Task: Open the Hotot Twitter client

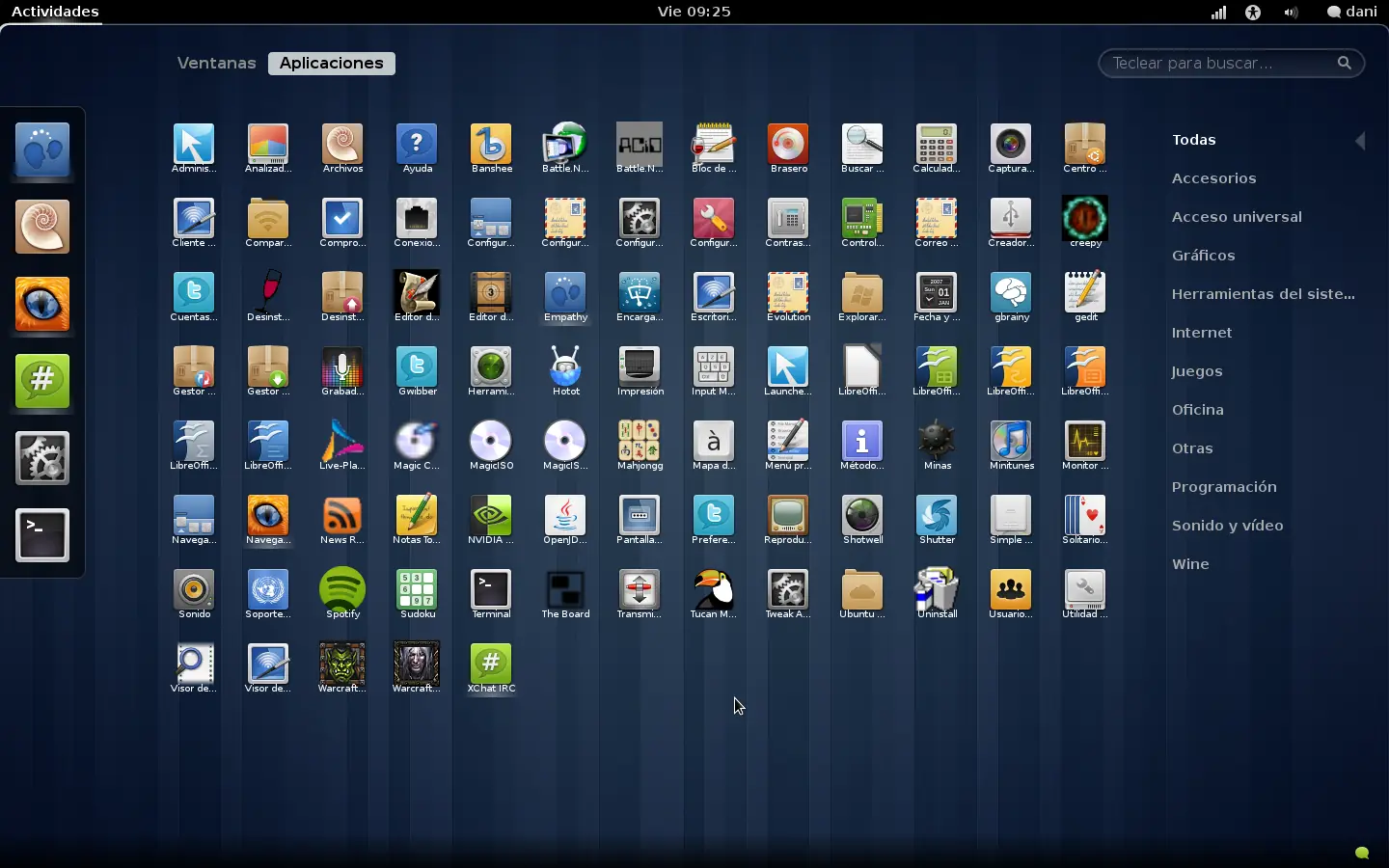Action: click(565, 371)
